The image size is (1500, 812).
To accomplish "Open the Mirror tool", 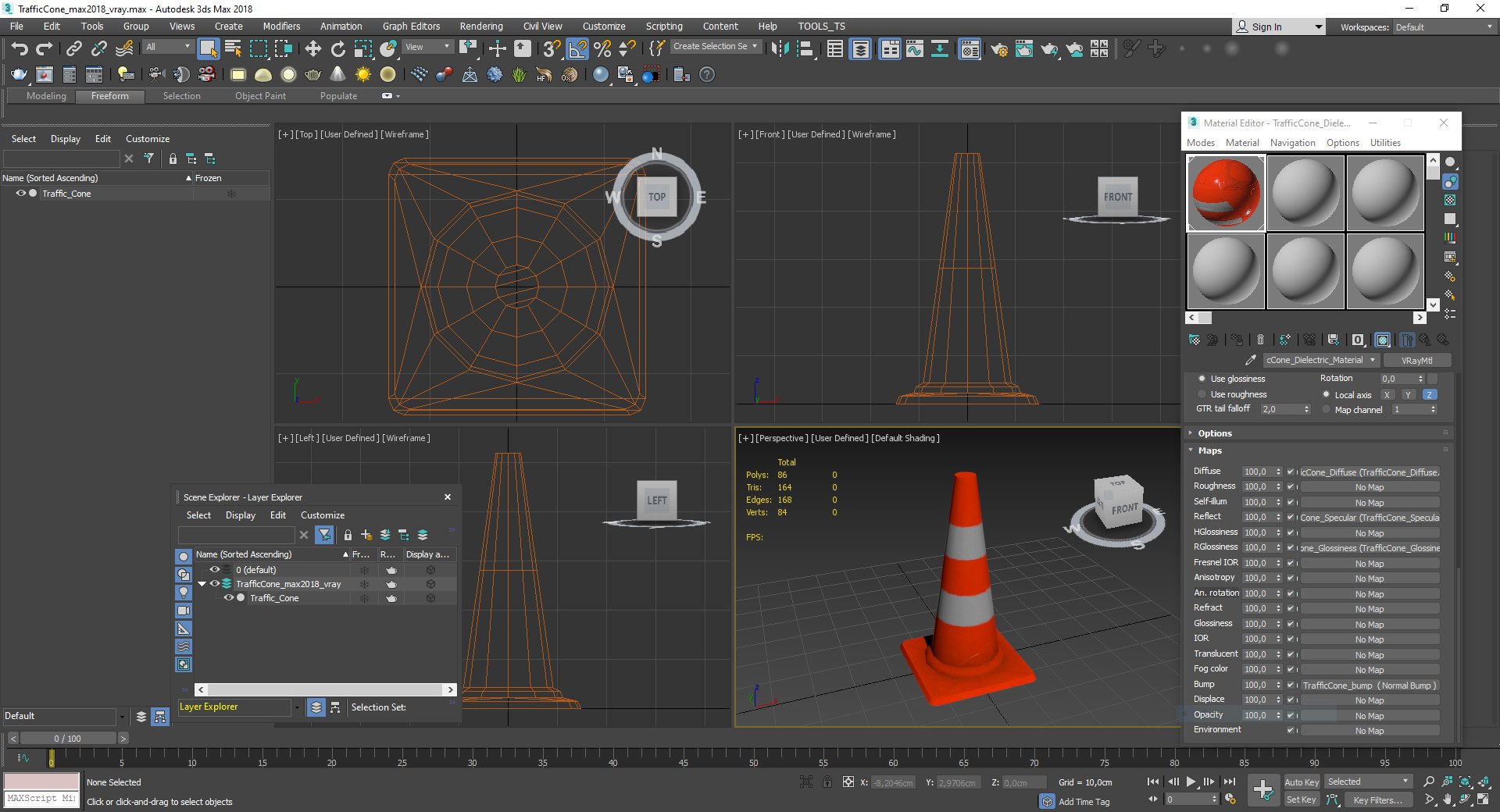I will pyautogui.click(x=780, y=48).
